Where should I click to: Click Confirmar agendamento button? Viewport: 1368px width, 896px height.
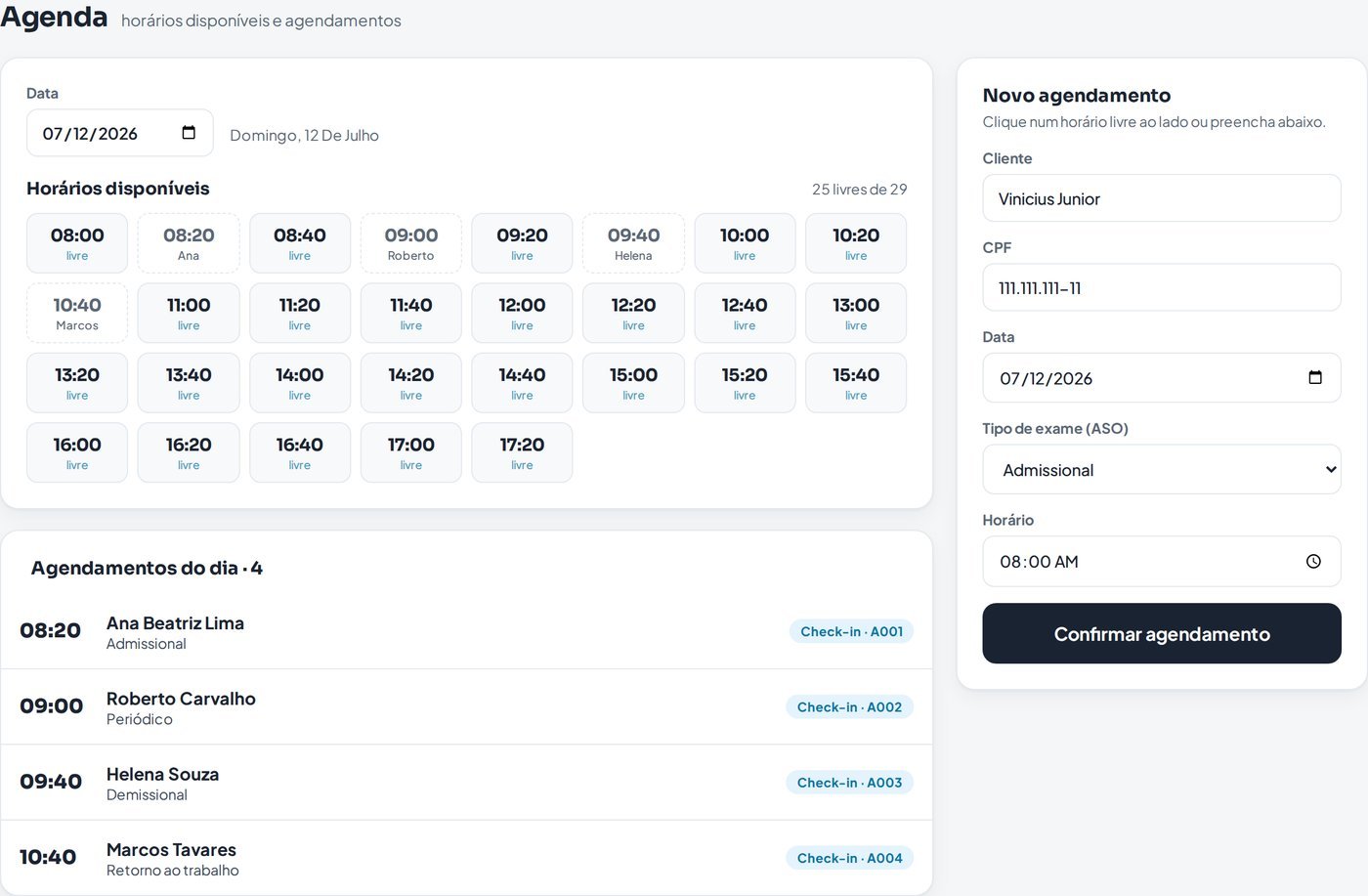(1162, 633)
